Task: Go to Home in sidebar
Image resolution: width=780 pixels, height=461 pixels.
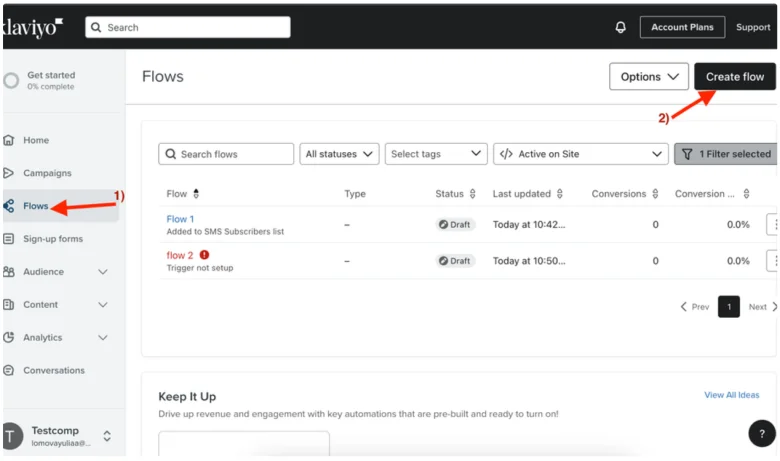Action: (36, 140)
